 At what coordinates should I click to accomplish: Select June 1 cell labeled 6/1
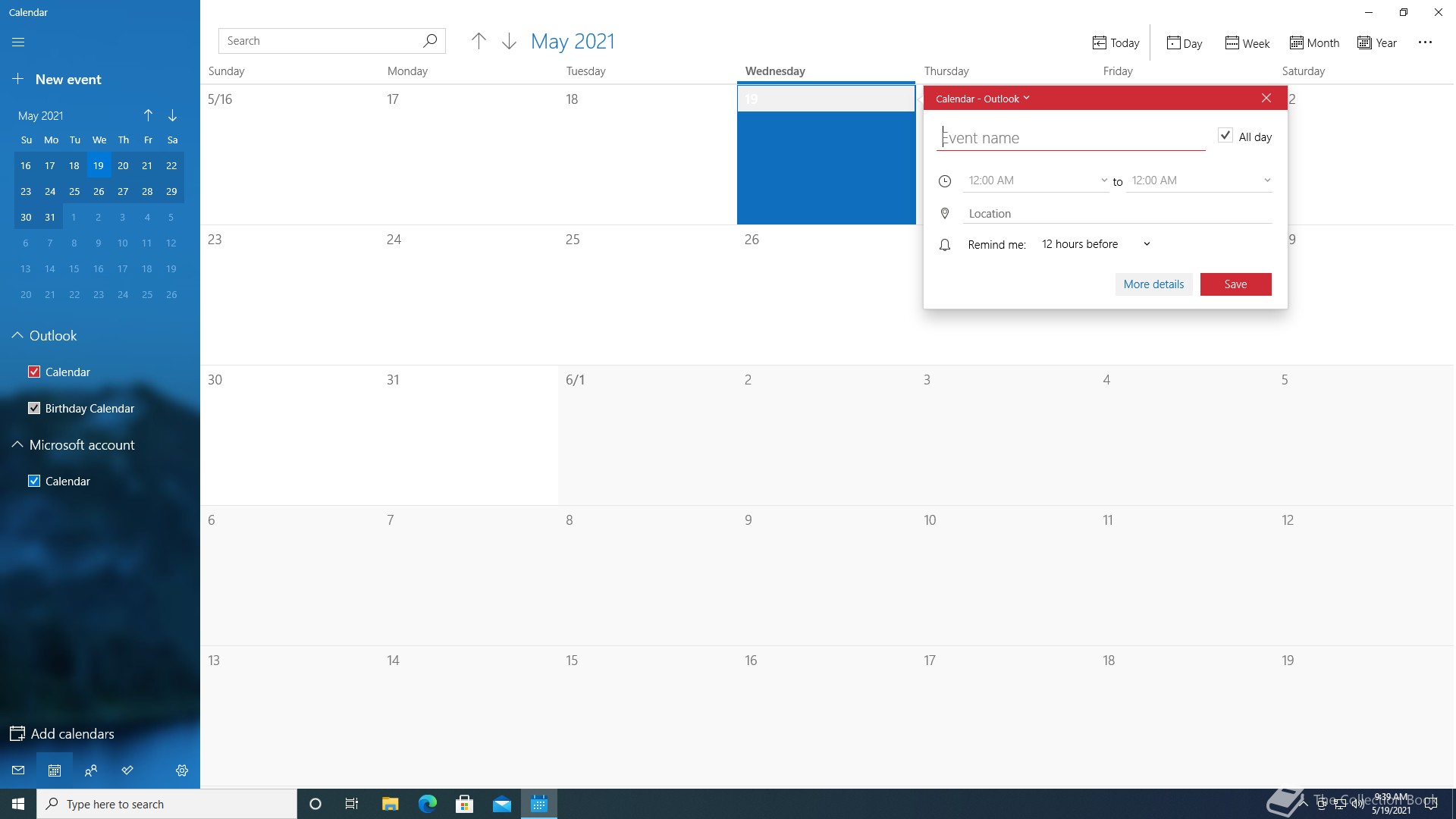click(x=648, y=435)
